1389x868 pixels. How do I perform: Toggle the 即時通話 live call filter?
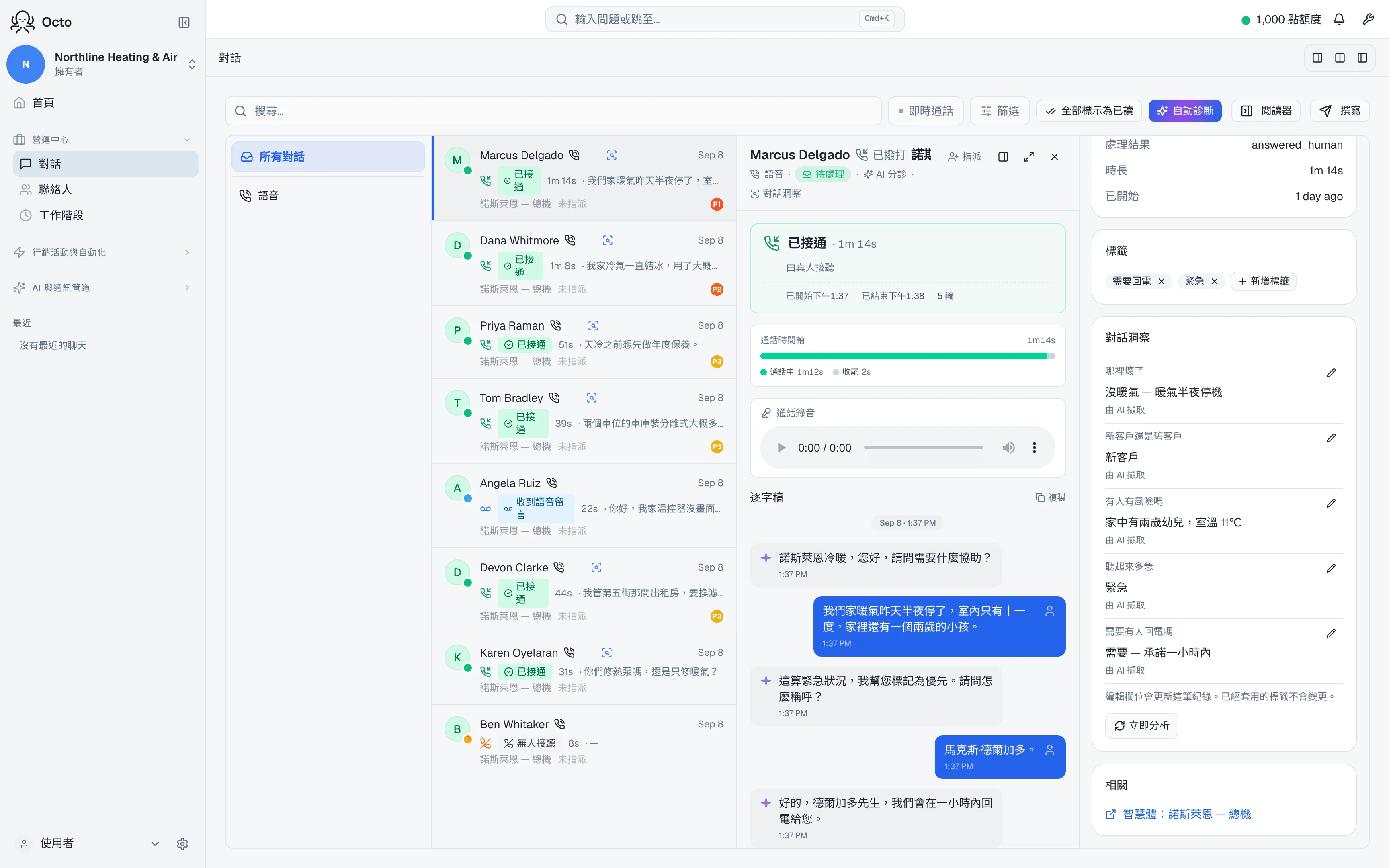(x=926, y=111)
